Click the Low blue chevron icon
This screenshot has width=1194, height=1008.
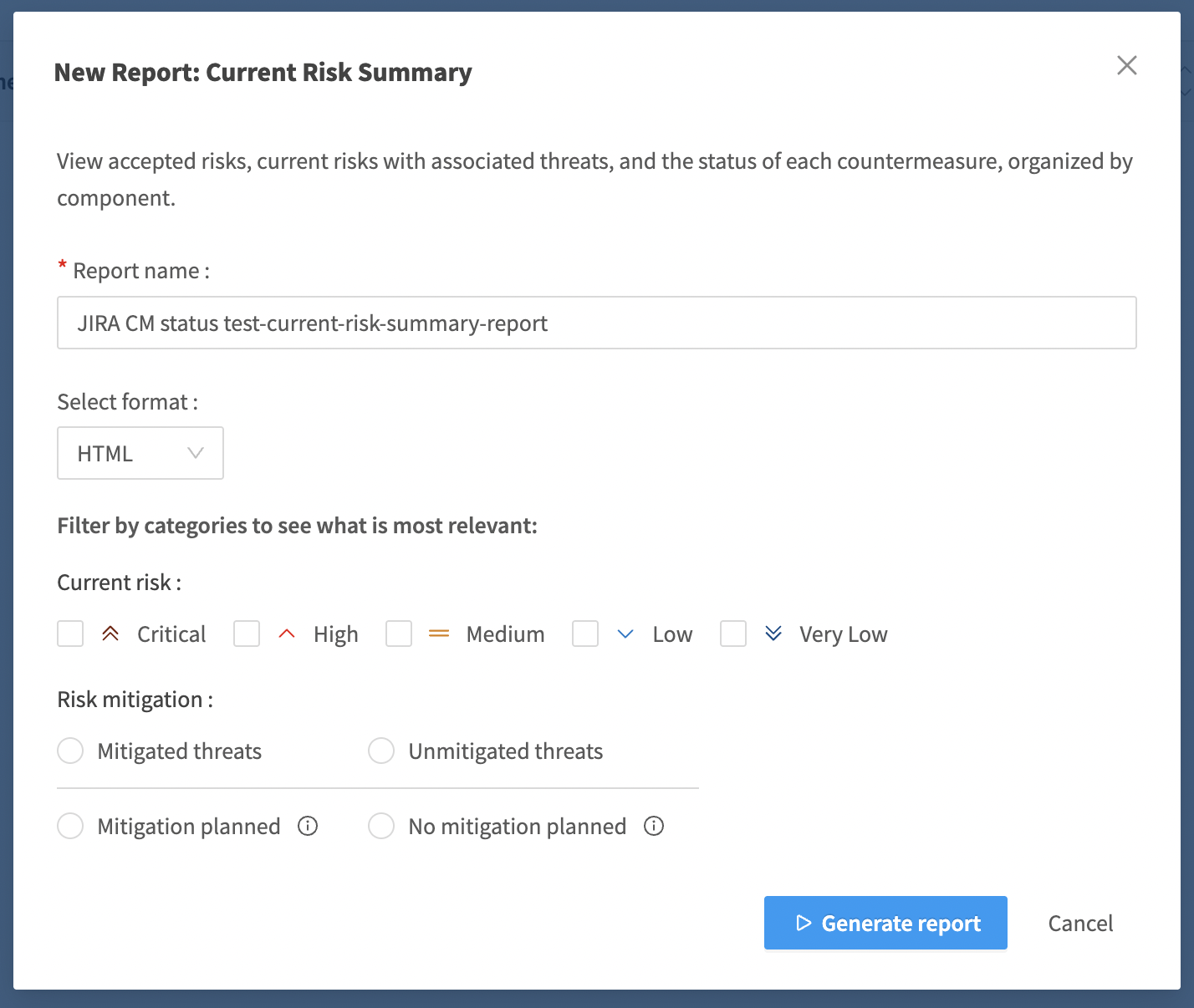click(x=625, y=634)
